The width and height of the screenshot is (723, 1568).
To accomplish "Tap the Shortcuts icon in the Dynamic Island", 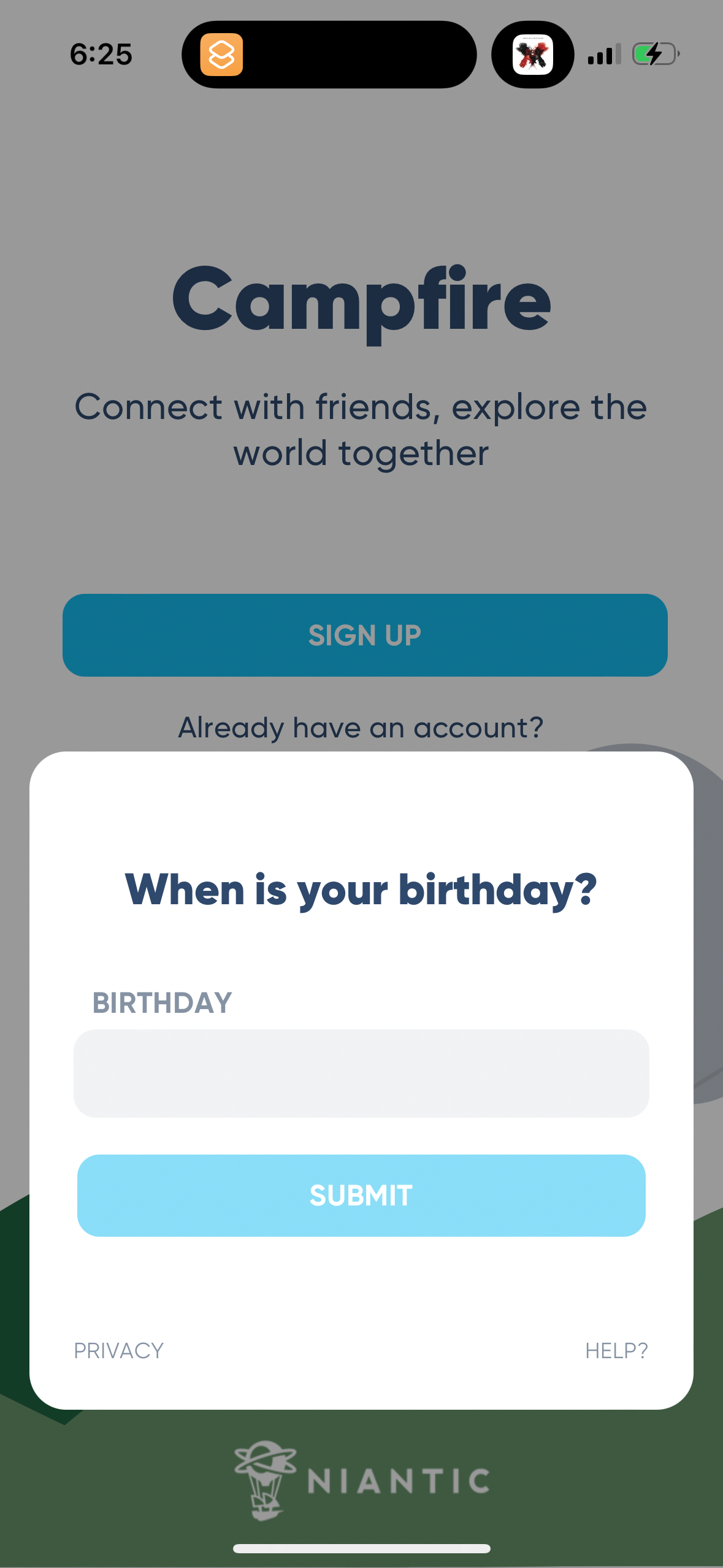I will click(x=221, y=55).
